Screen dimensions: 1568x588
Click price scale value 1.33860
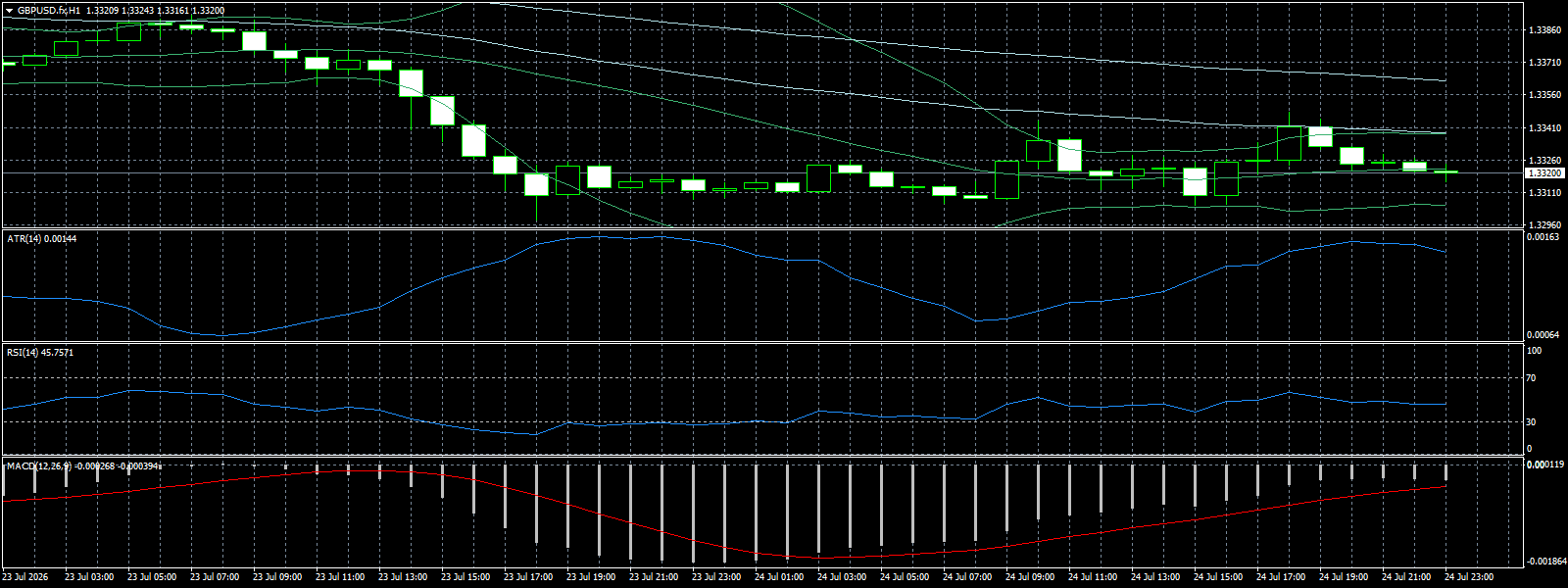coord(1544,30)
